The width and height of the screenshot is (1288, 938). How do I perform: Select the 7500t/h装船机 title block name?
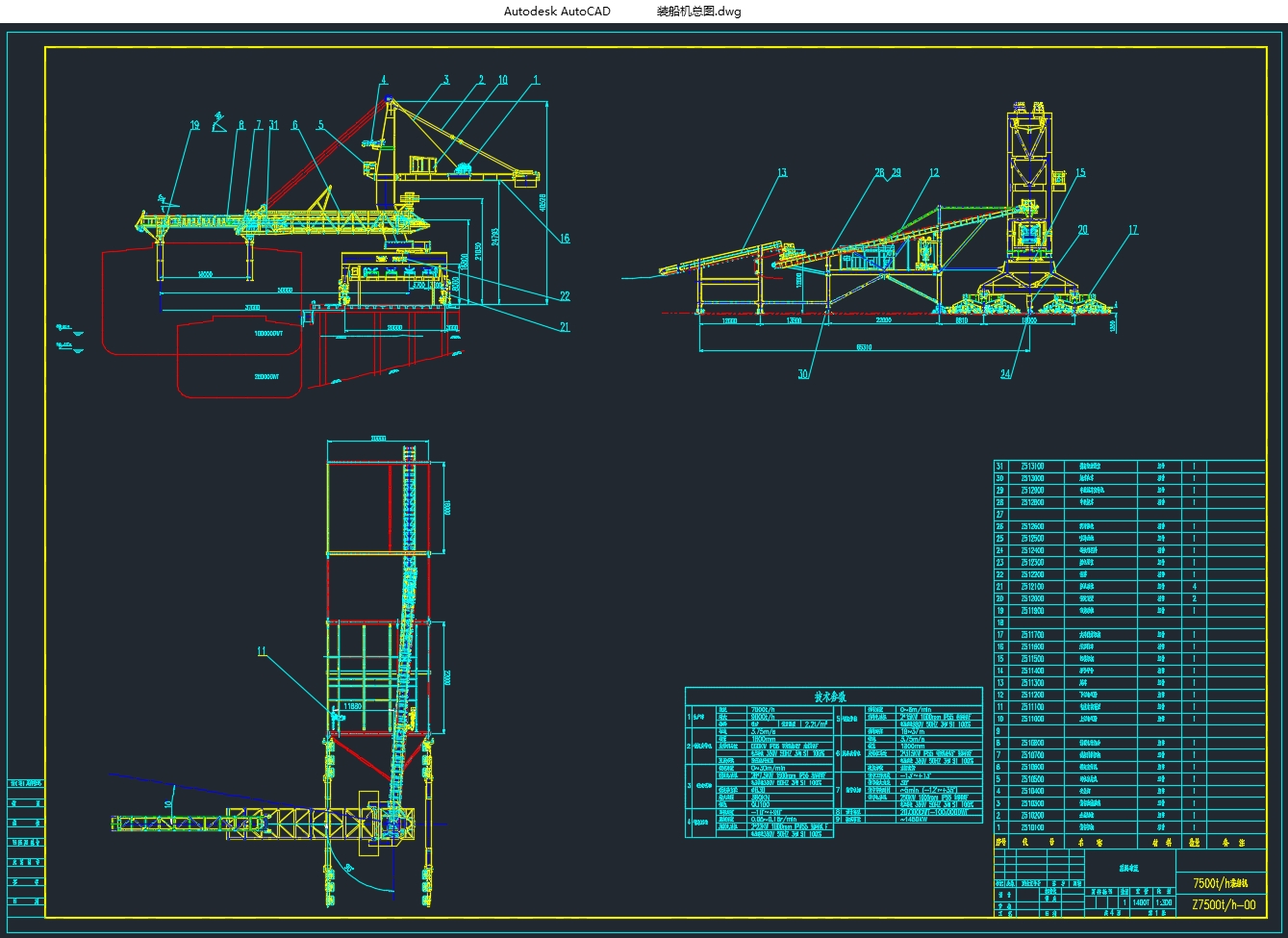[x=1220, y=882]
